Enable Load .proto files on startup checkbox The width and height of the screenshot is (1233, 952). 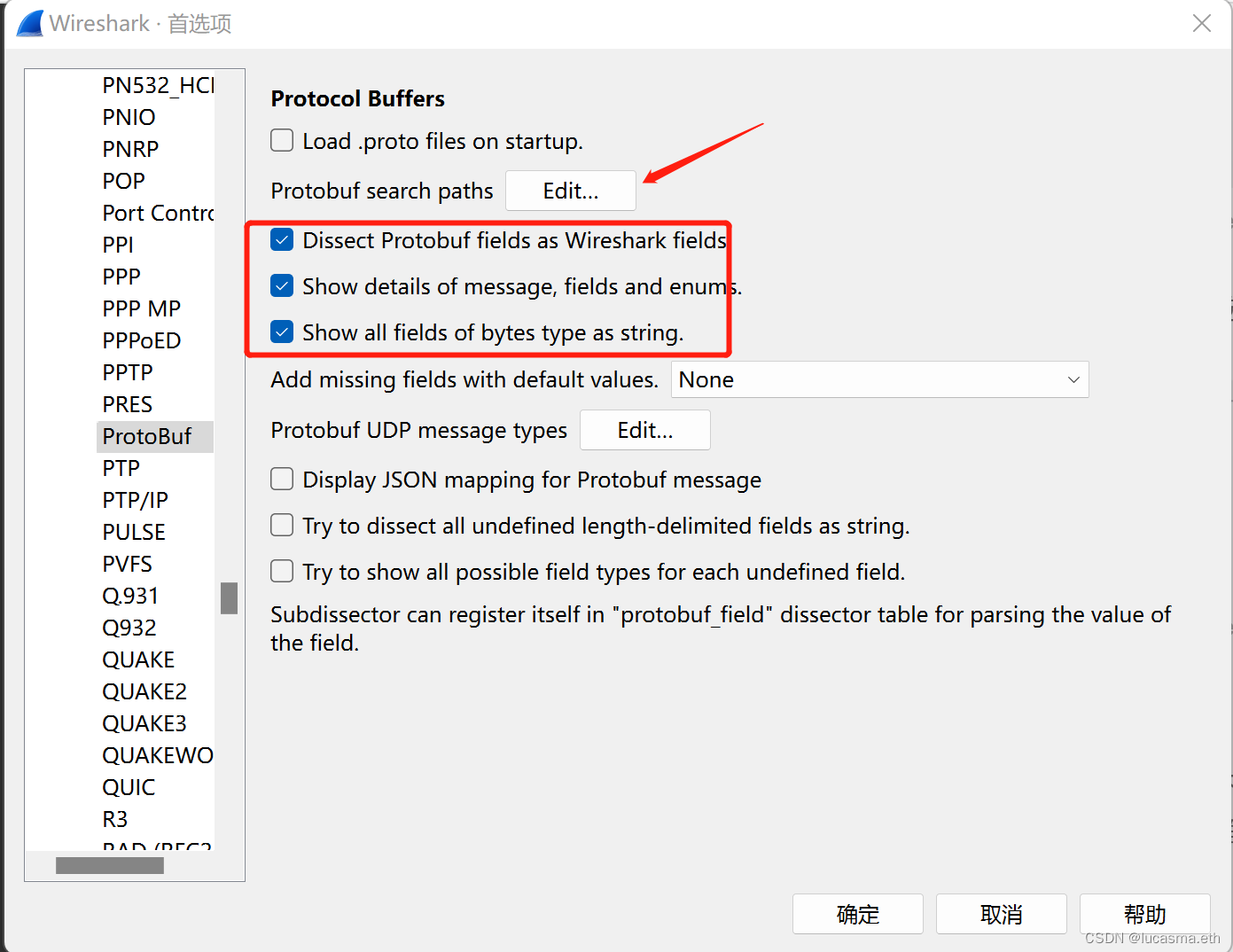(282, 141)
